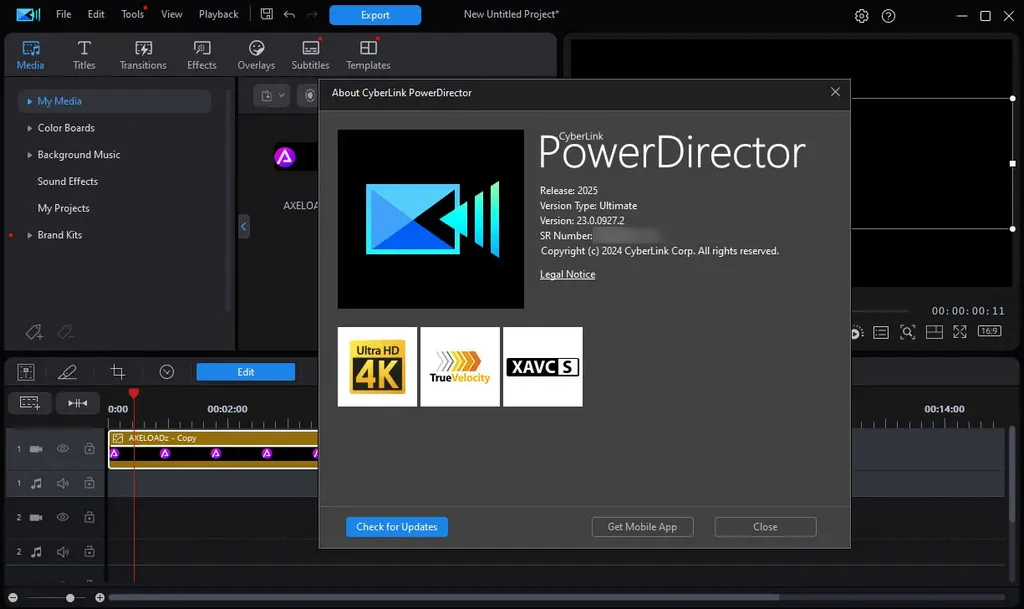Open the Legal Notice link

click(568, 275)
